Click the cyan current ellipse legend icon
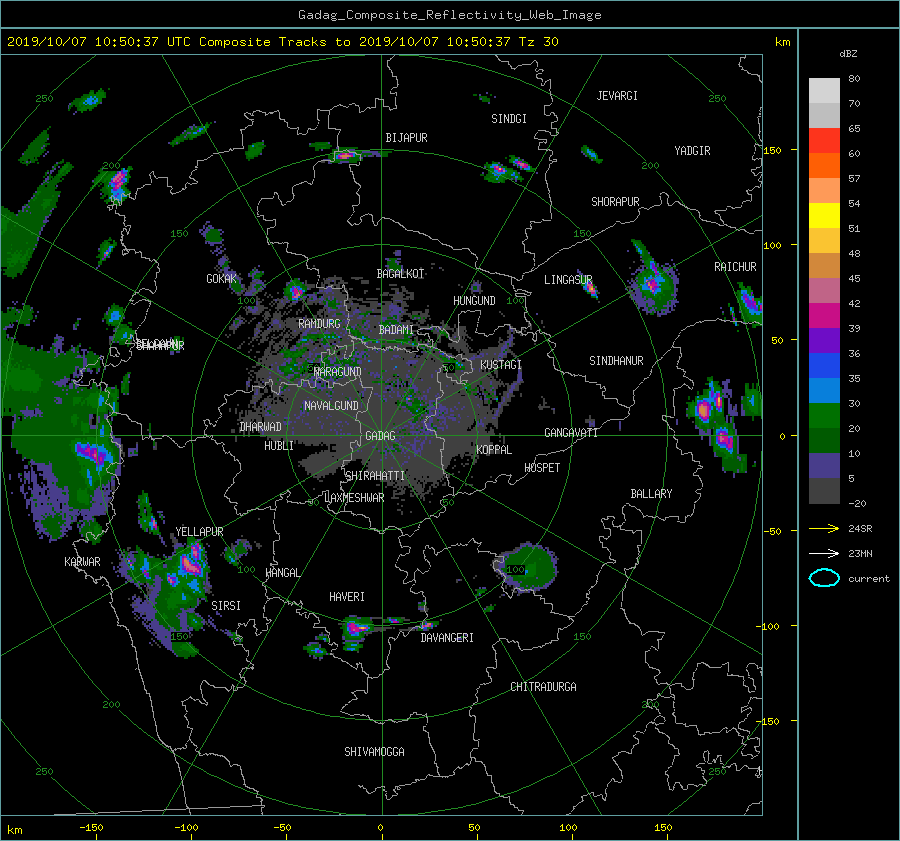The height and width of the screenshot is (841, 900). point(824,578)
